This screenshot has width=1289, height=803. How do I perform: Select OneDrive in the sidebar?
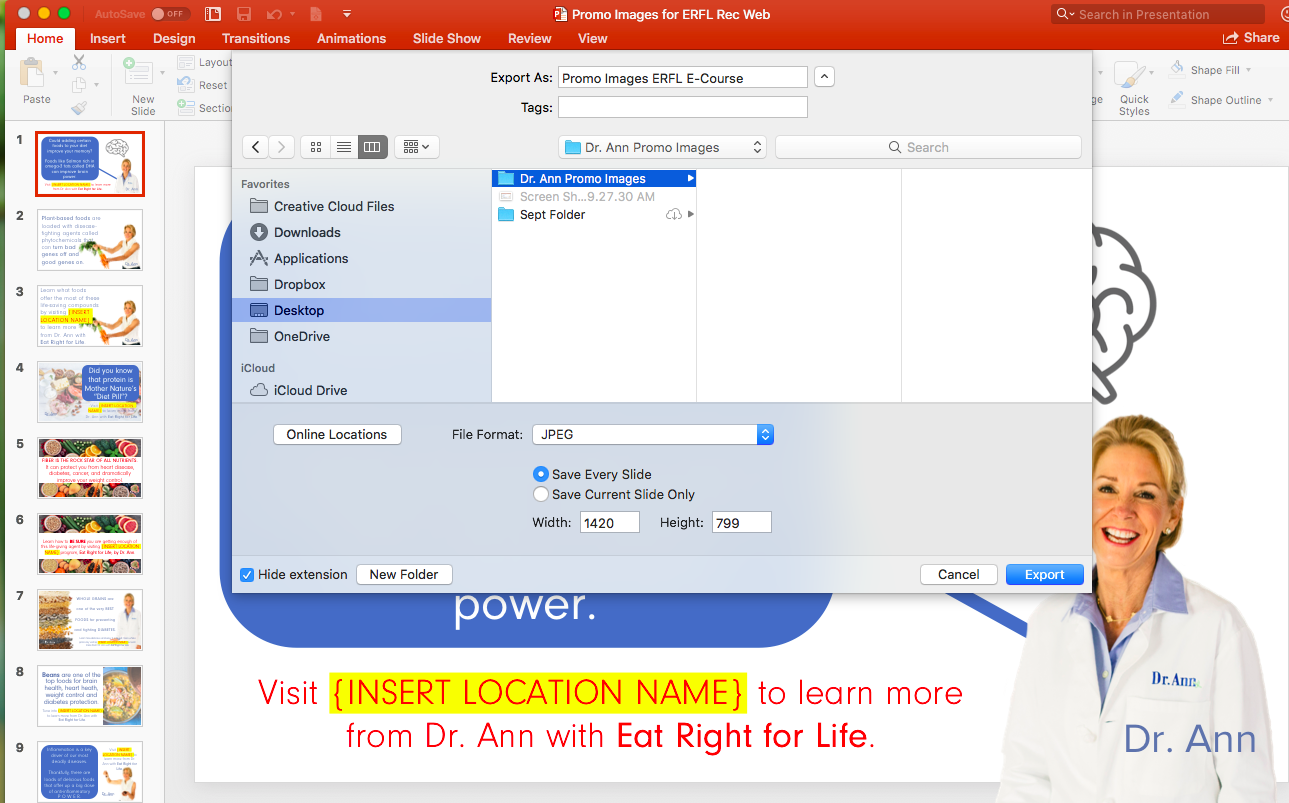[361, 336]
